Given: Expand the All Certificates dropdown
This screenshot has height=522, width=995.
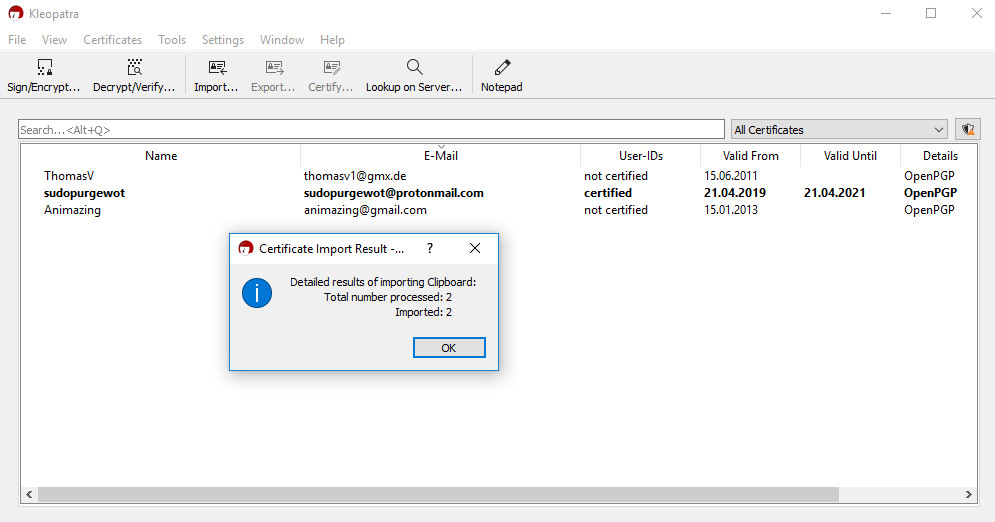Looking at the screenshot, I should [839, 129].
